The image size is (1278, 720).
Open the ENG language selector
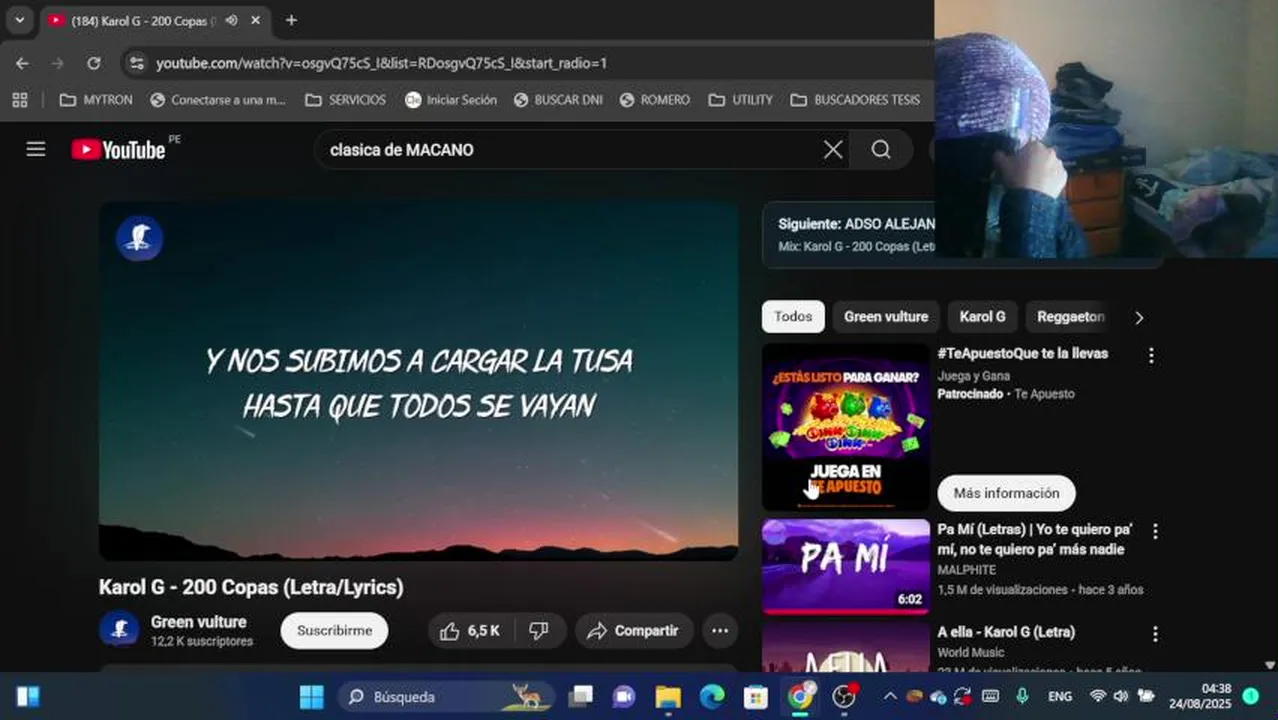pyautogui.click(x=1060, y=696)
